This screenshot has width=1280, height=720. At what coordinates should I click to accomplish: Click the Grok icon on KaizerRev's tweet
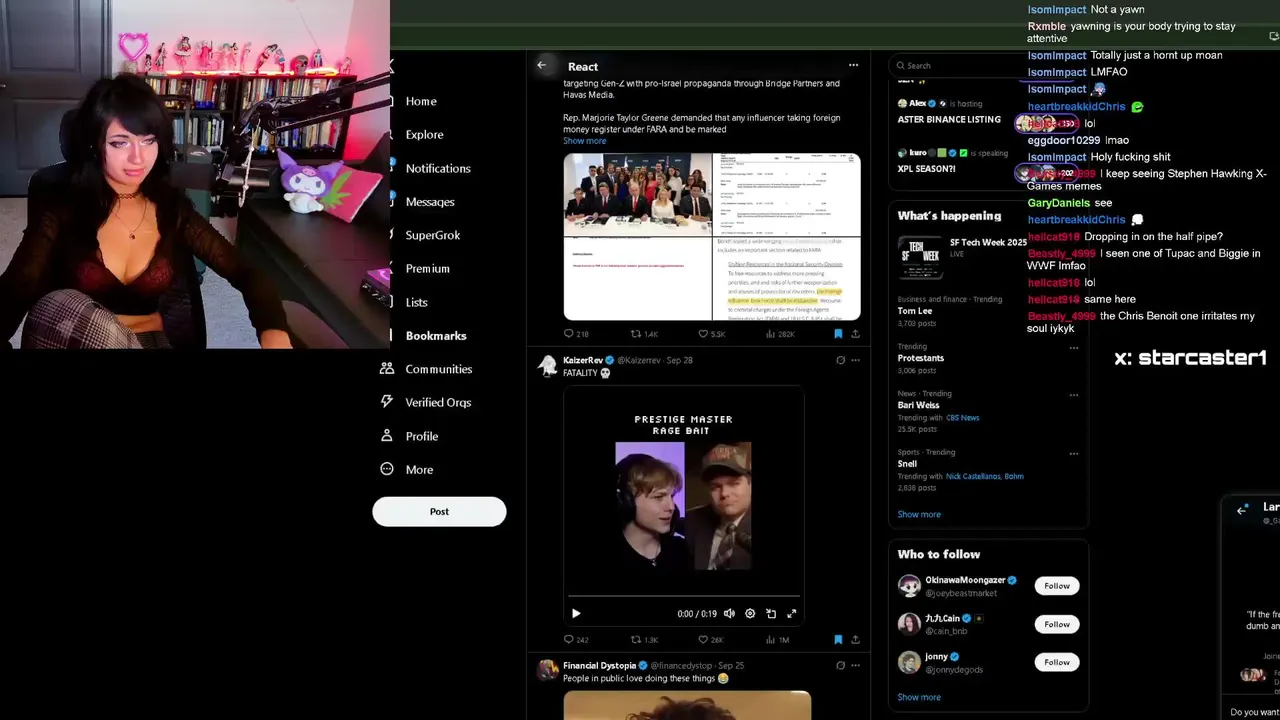tap(840, 360)
